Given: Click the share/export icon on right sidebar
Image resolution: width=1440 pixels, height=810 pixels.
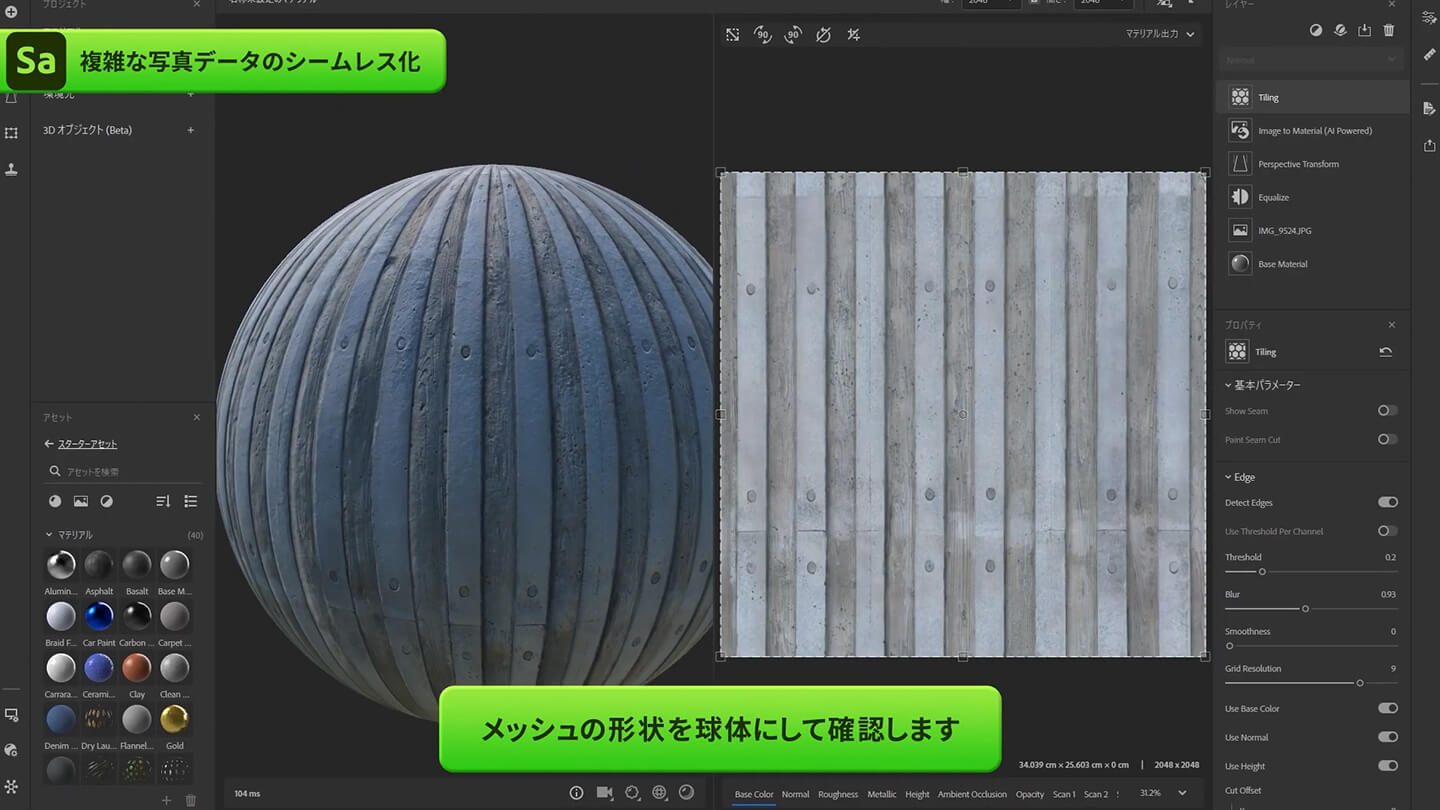Looking at the screenshot, I should click(1429, 146).
